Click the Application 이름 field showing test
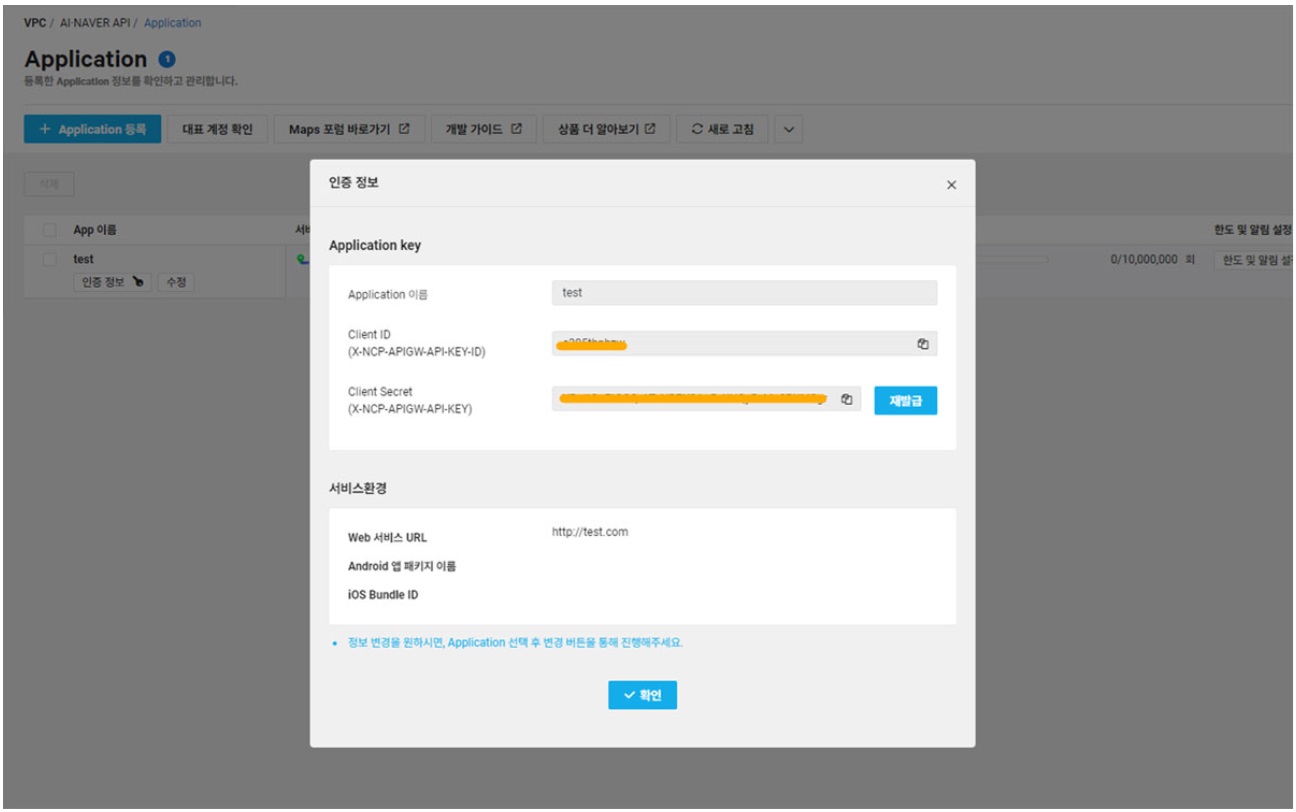1296x812 pixels. pos(744,293)
